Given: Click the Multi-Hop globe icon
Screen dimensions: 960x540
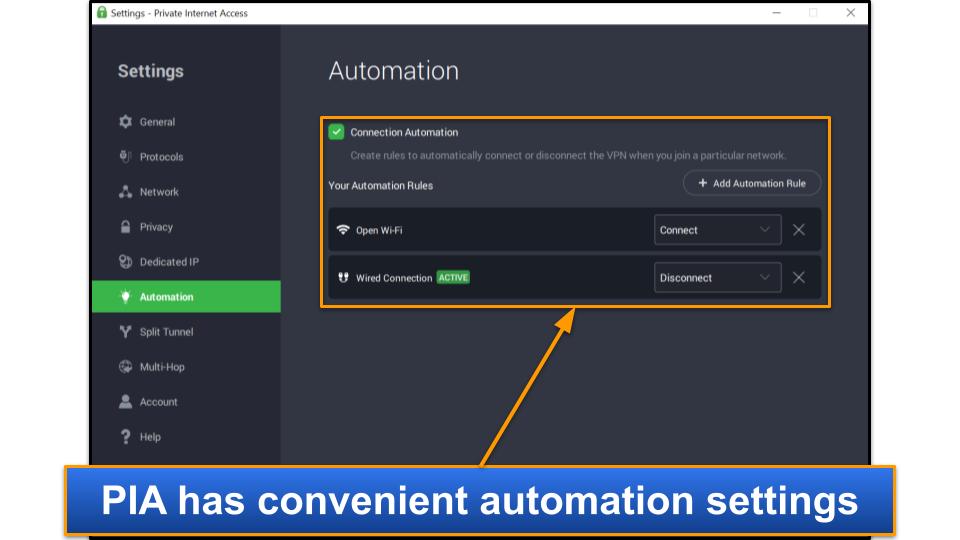Looking at the screenshot, I should (126, 367).
